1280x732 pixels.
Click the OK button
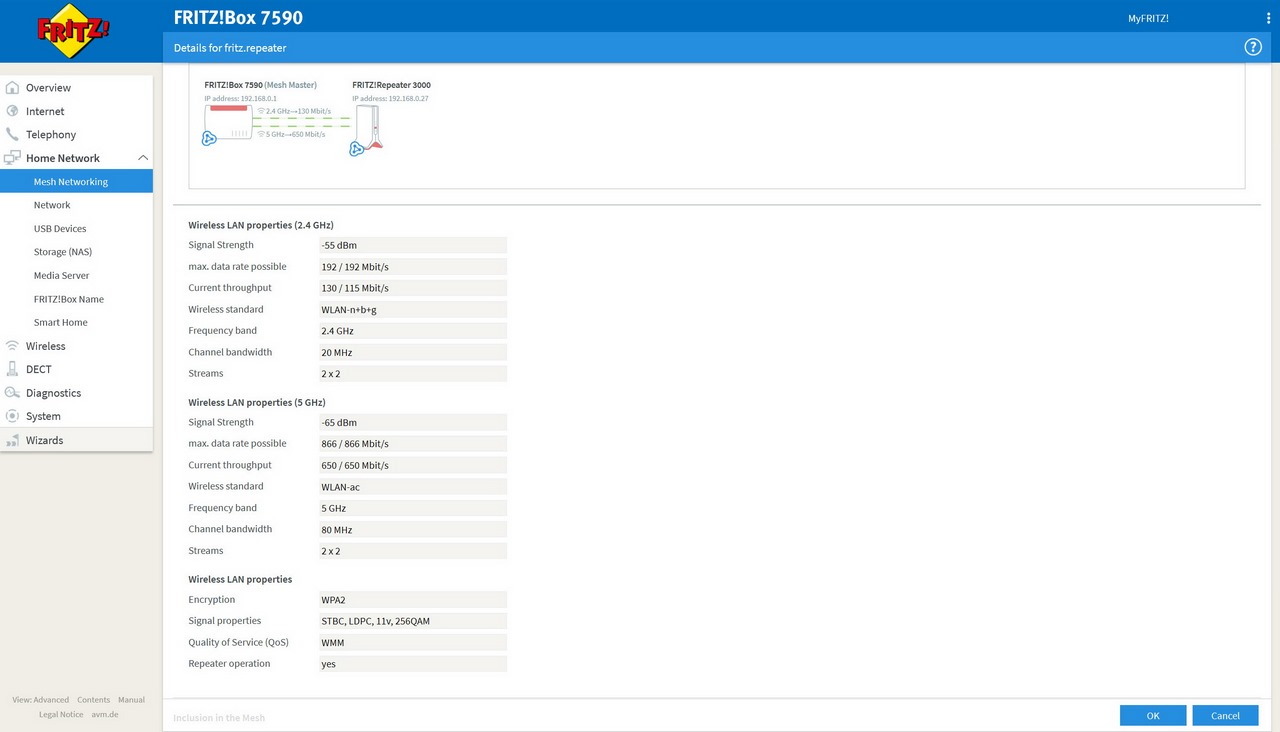point(1153,715)
